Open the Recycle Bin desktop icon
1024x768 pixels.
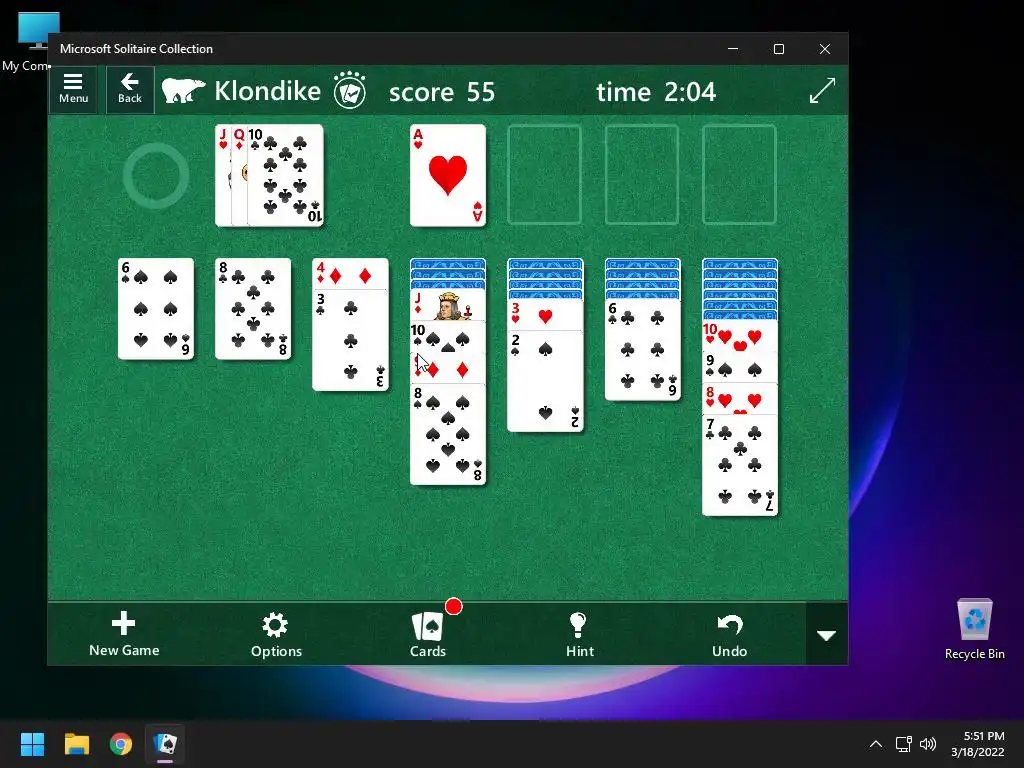click(974, 629)
